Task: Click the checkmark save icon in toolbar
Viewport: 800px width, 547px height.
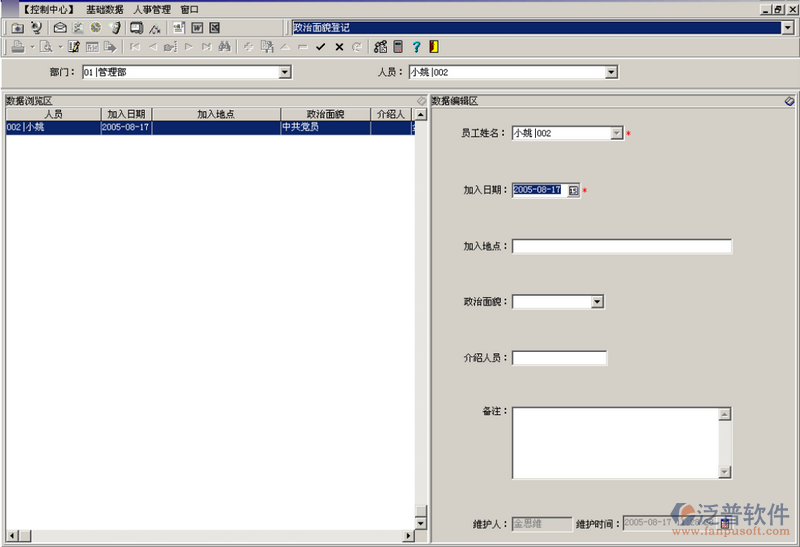Action: (321, 47)
